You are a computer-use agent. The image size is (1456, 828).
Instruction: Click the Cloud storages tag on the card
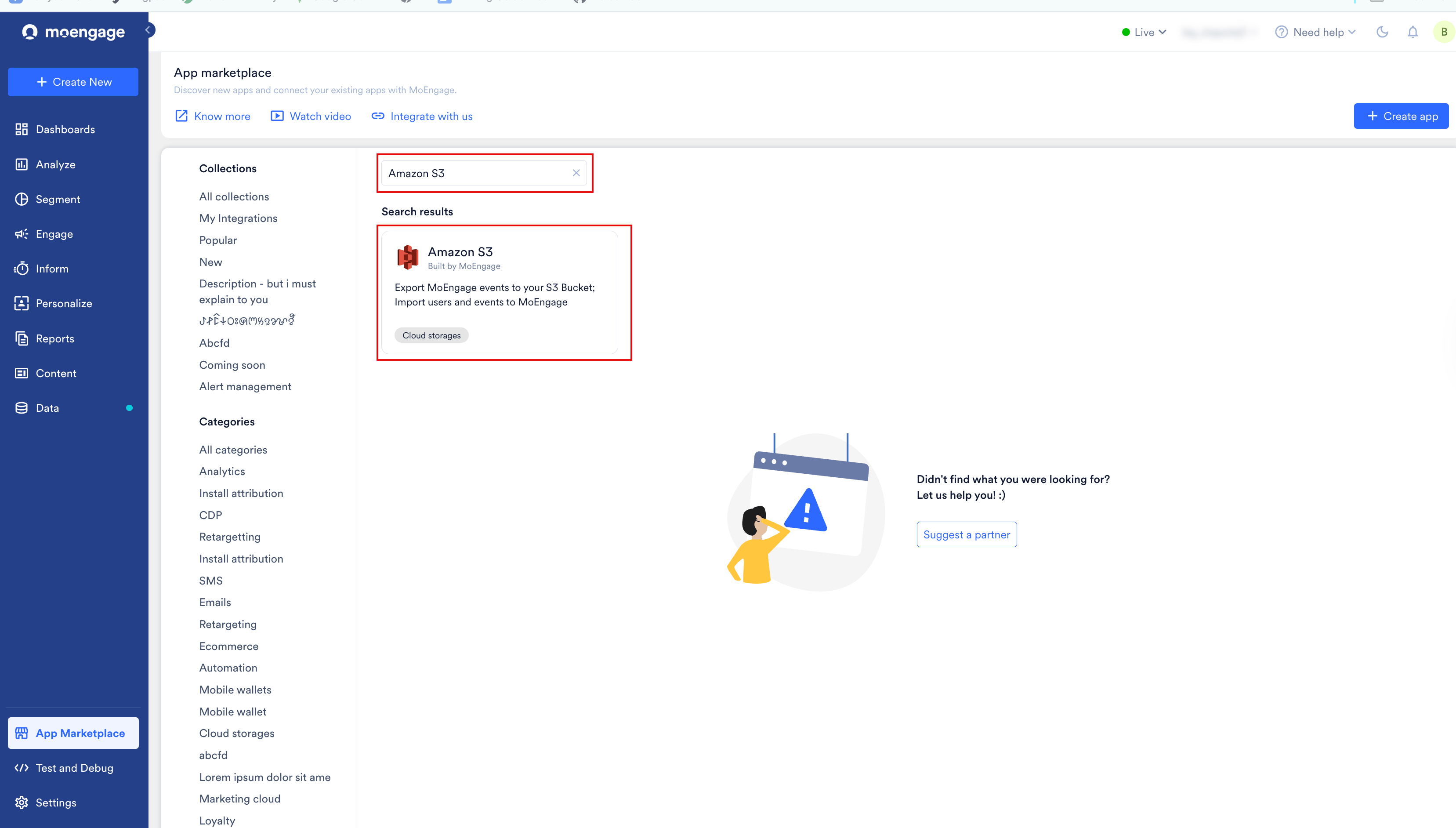(x=431, y=335)
